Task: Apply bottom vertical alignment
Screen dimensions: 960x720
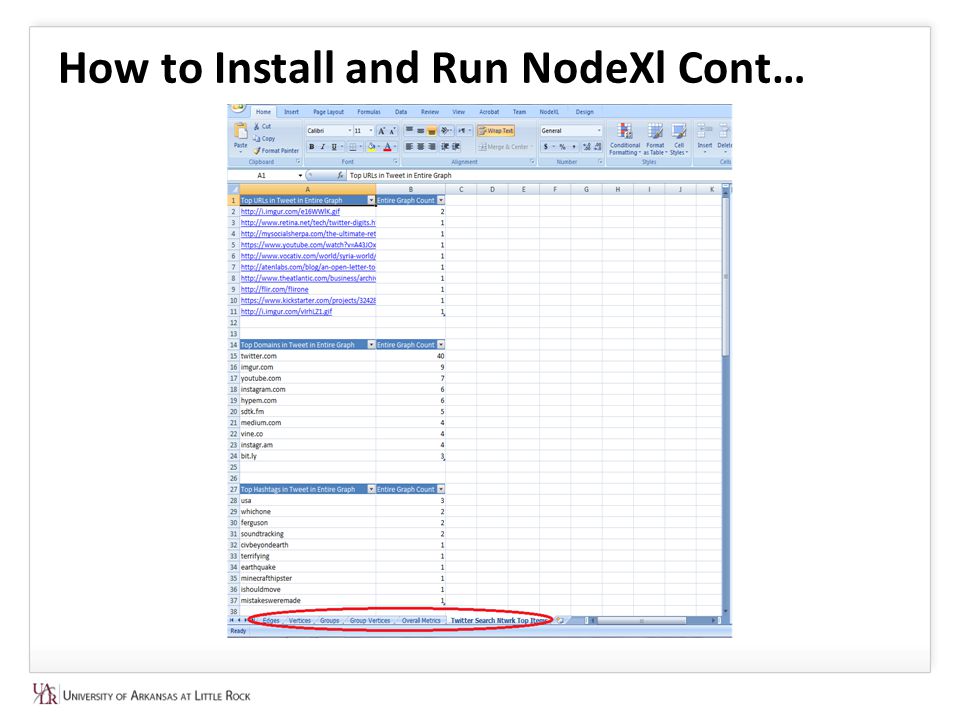Action: (x=432, y=130)
